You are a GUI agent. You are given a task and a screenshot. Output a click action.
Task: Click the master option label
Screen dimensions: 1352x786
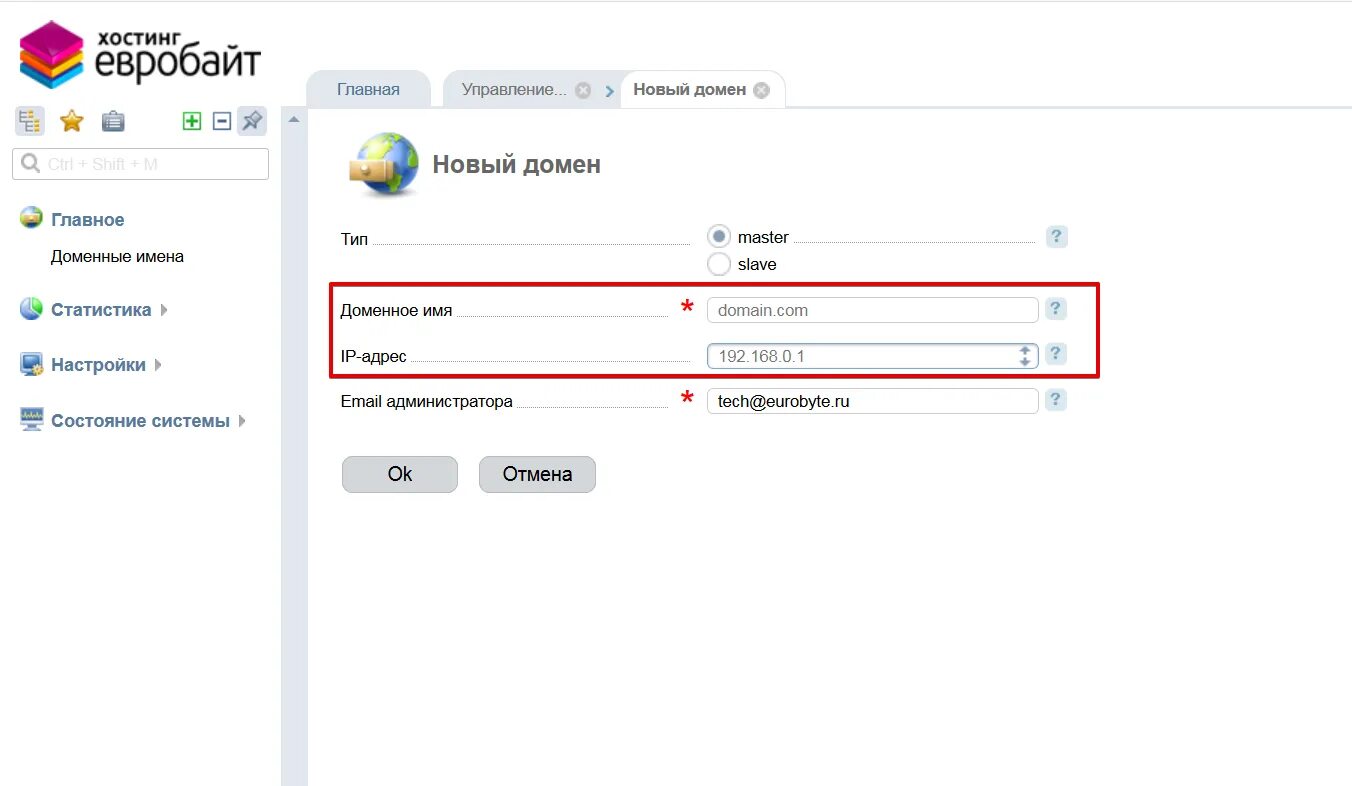click(763, 237)
